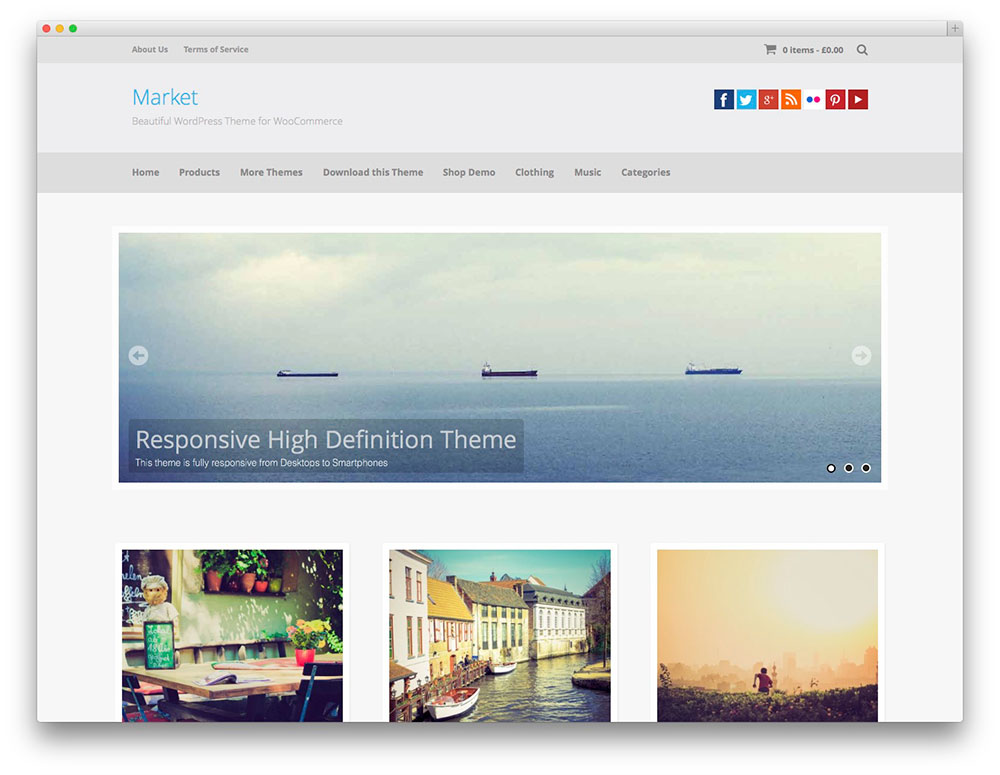Go to previous slide arrow
Screen dimensions: 1000x775
click(x=138, y=355)
